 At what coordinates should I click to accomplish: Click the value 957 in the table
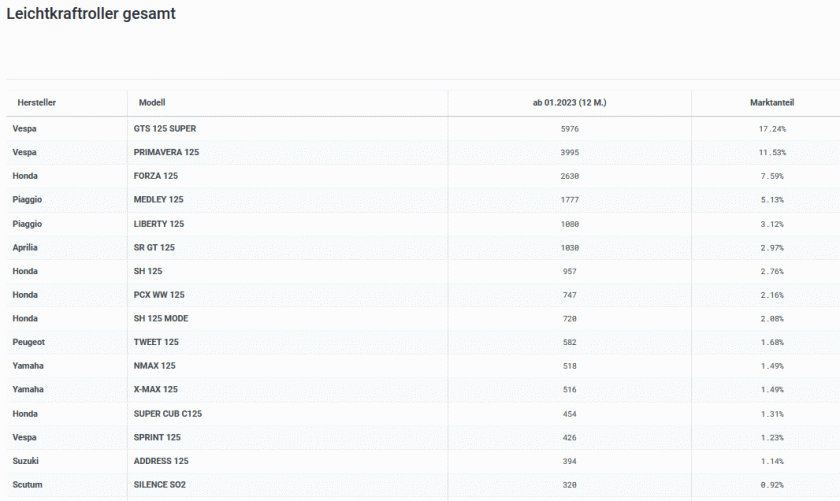(x=569, y=272)
